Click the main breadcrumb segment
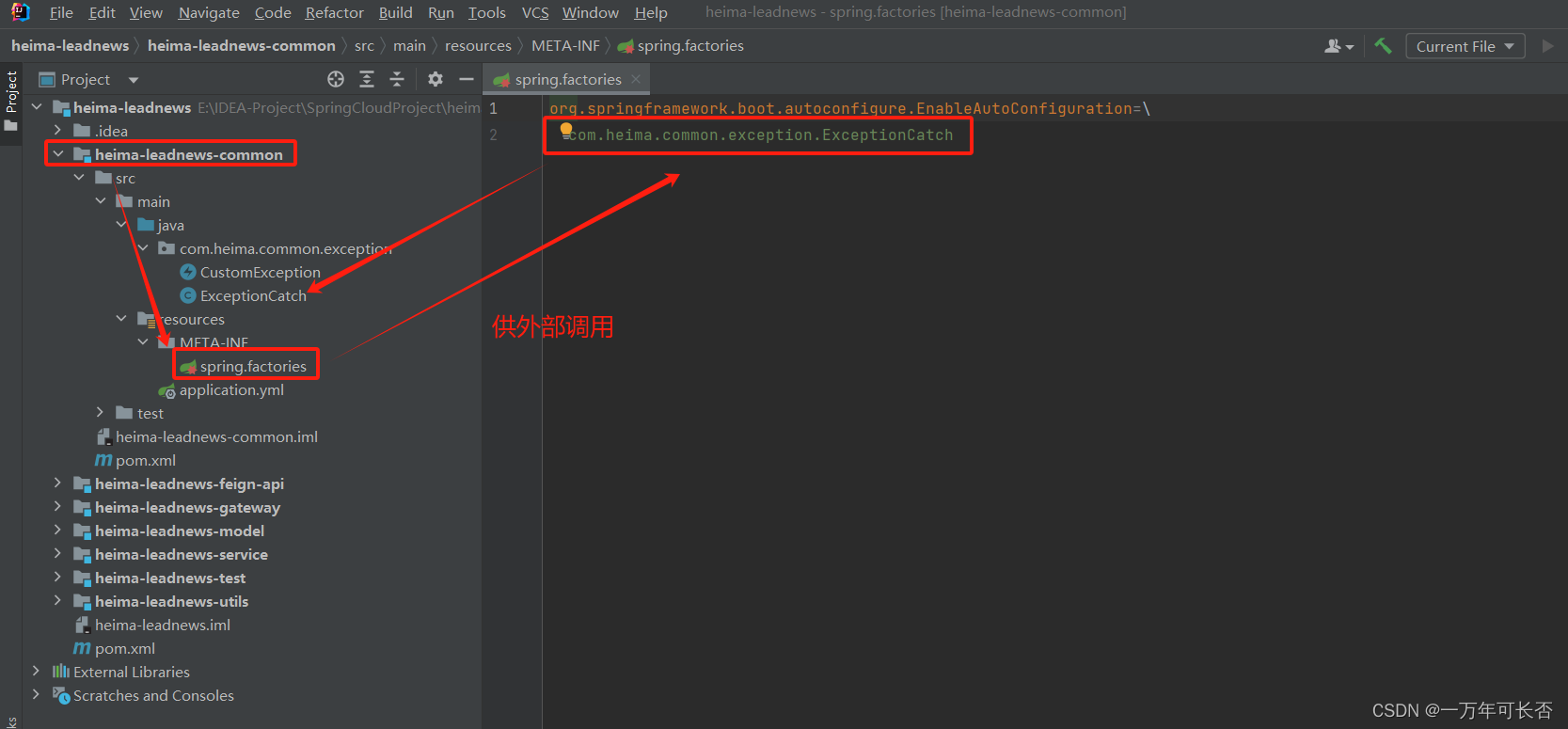The width and height of the screenshot is (1568, 729). pyautogui.click(x=409, y=45)
